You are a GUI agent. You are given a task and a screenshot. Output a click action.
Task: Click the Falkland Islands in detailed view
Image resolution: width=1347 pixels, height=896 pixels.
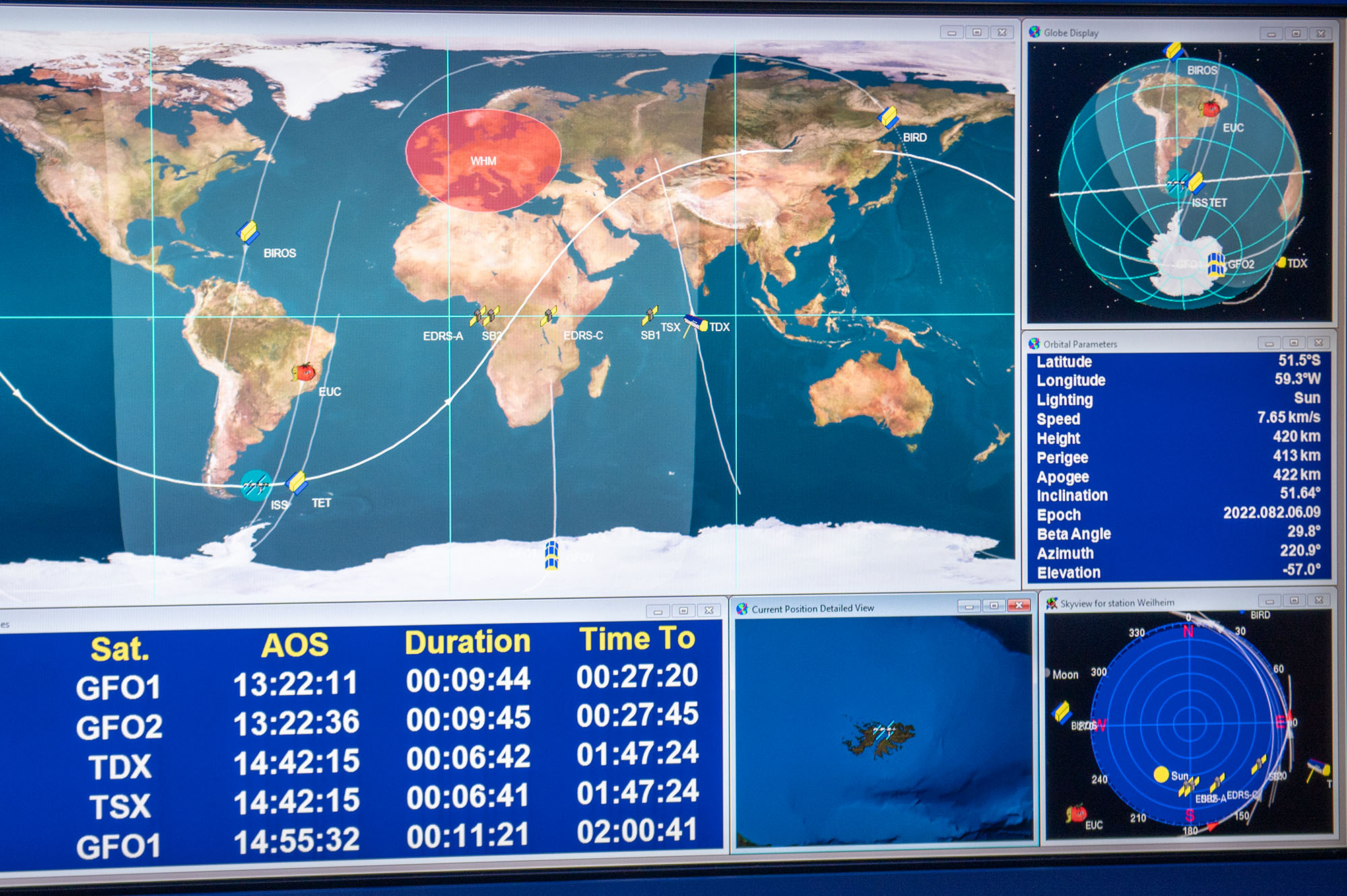(x=878, y=738)
